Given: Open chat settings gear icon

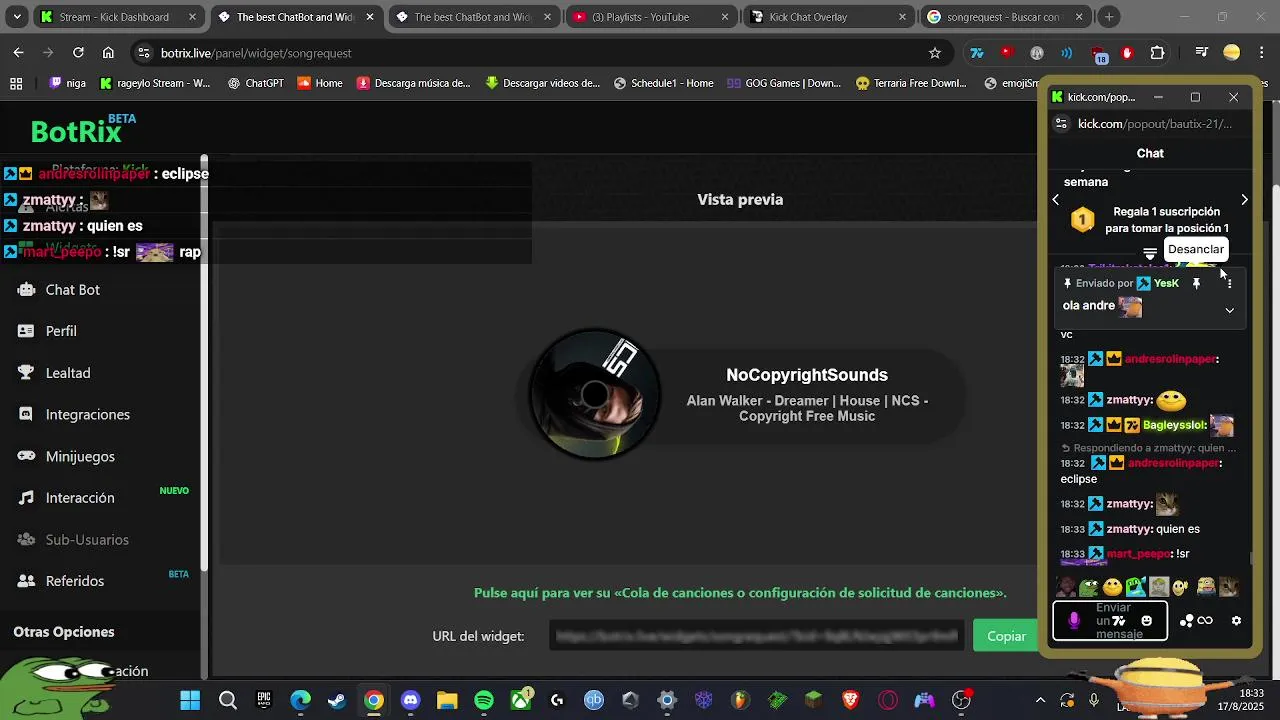Looking at the screenshot, I should click(1236, 621).
